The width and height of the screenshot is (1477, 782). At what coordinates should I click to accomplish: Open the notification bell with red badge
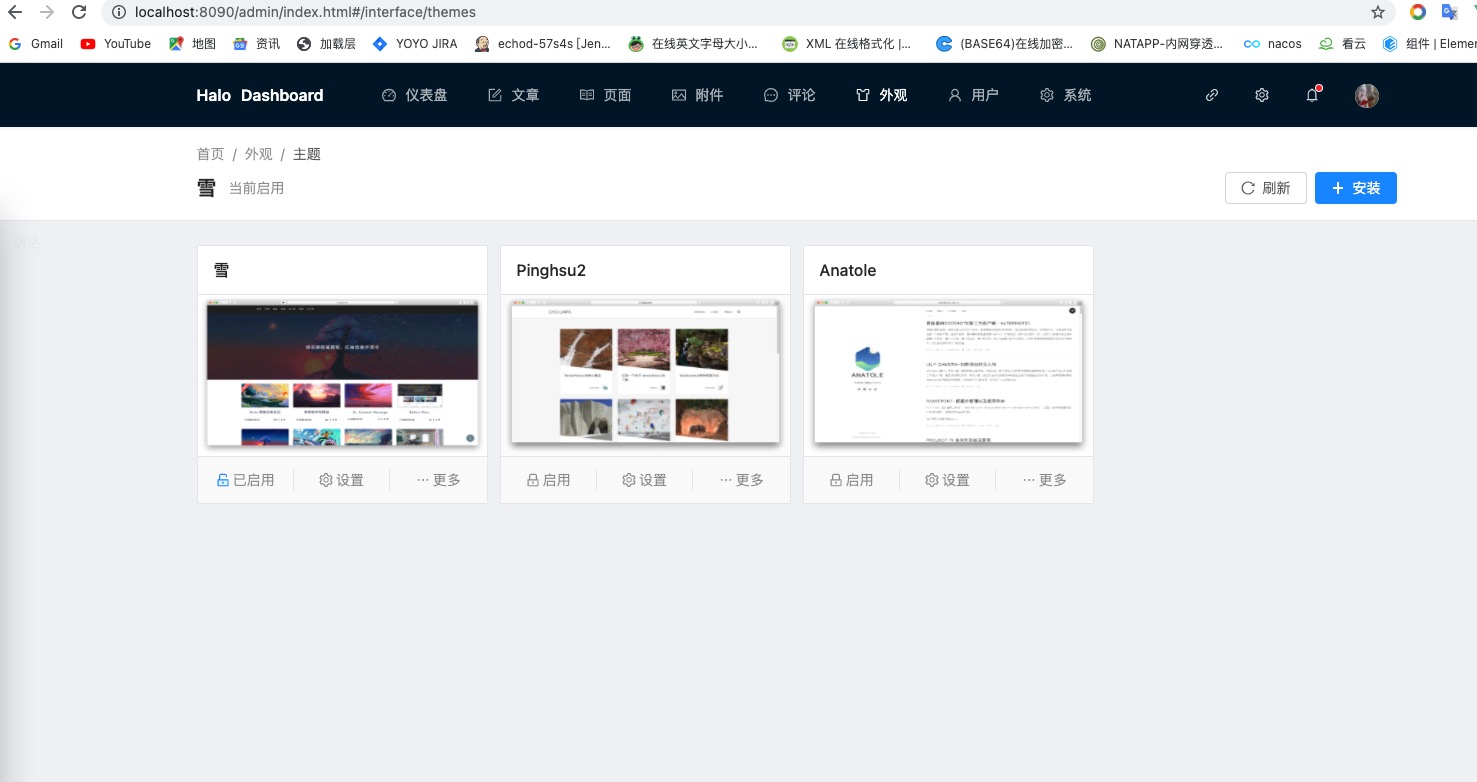coord(1311,95)
